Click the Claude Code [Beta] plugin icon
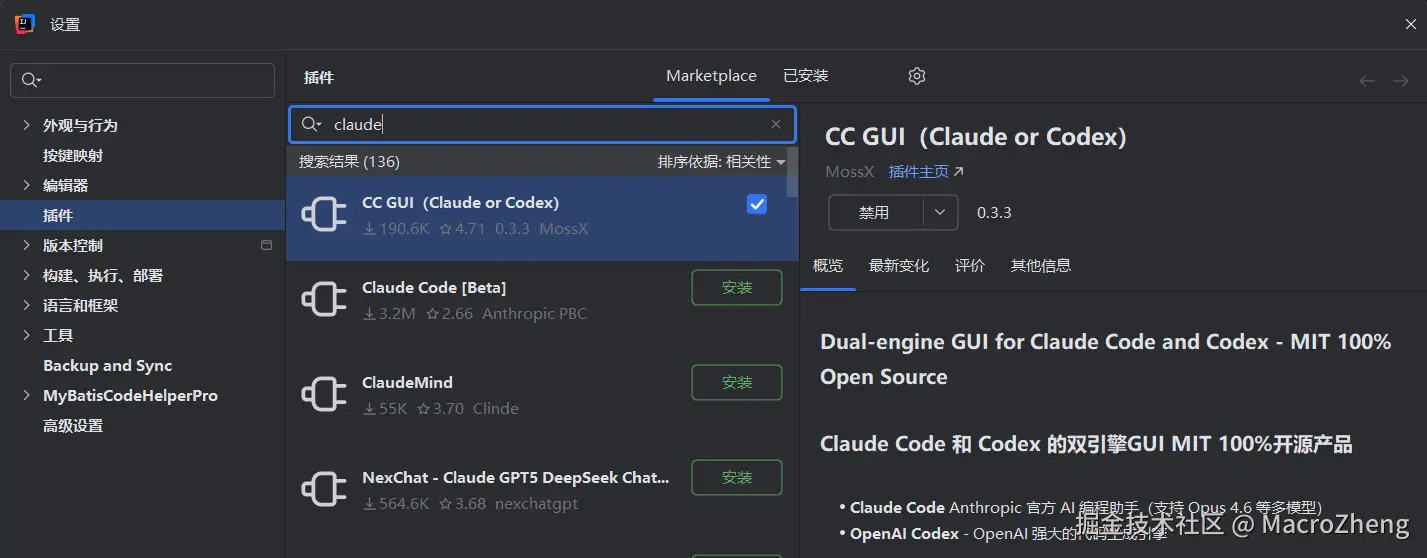The height and width of the screenshot is (558, 1427). (324, 300)
